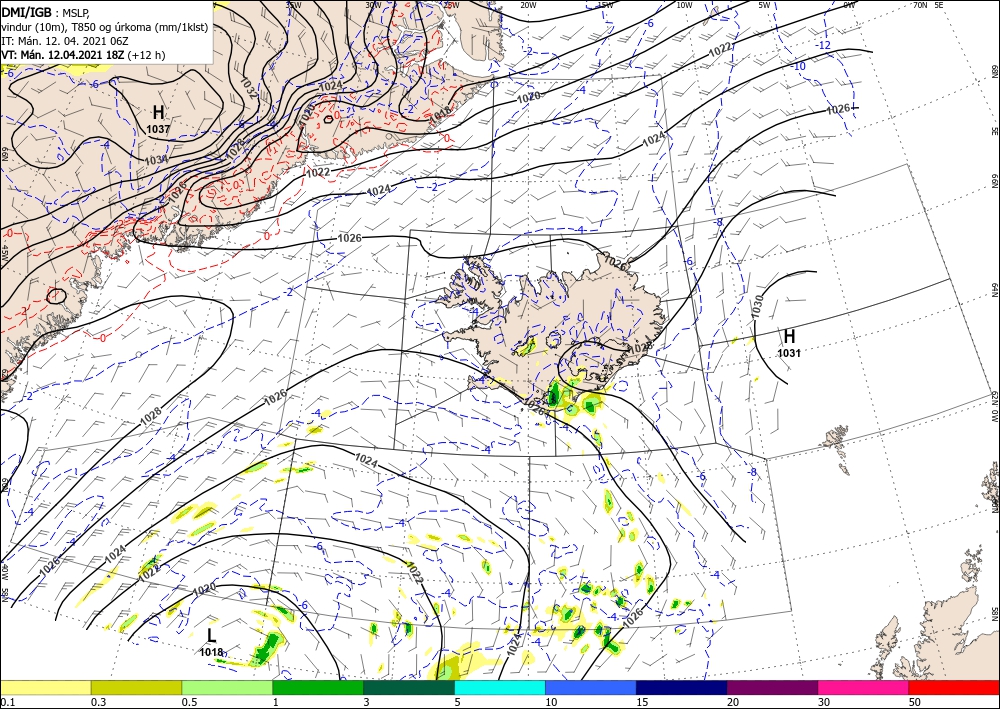Screen dimensions: 1000x709
Task: Click the yellow 0.1–0.3 legend color band
Action: (x=45, y=687)
